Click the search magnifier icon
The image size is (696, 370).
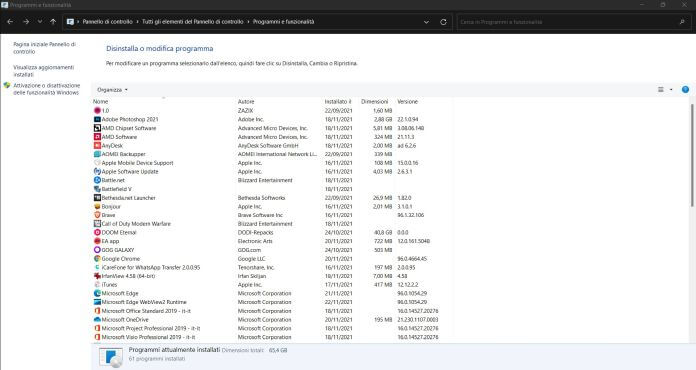(682, 22)
